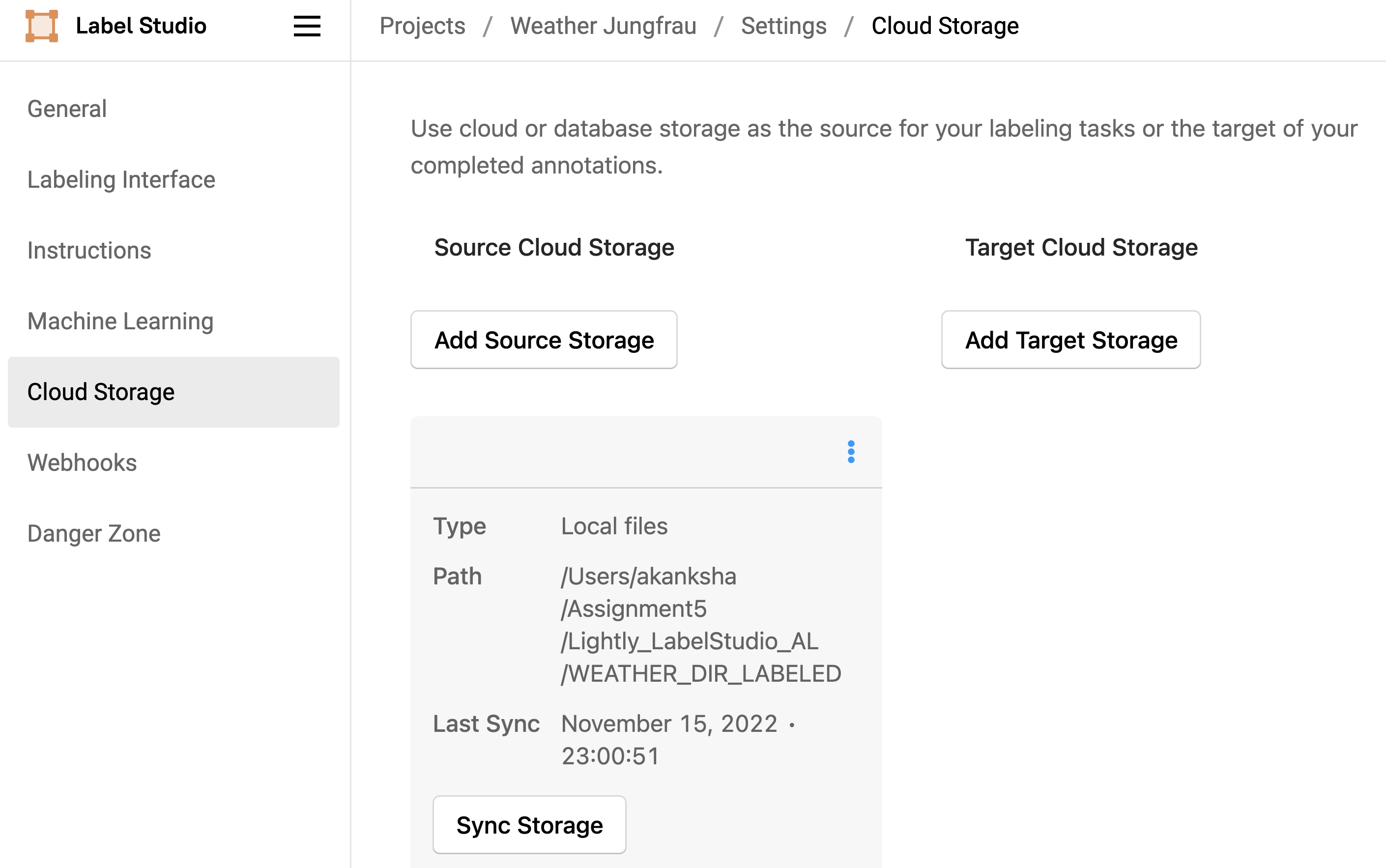Click Add Source Storage button

(544, 340)
